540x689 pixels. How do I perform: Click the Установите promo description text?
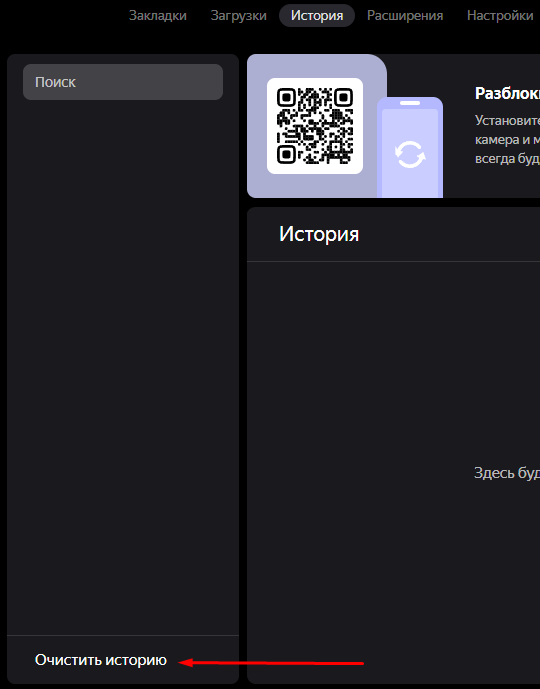507,140
